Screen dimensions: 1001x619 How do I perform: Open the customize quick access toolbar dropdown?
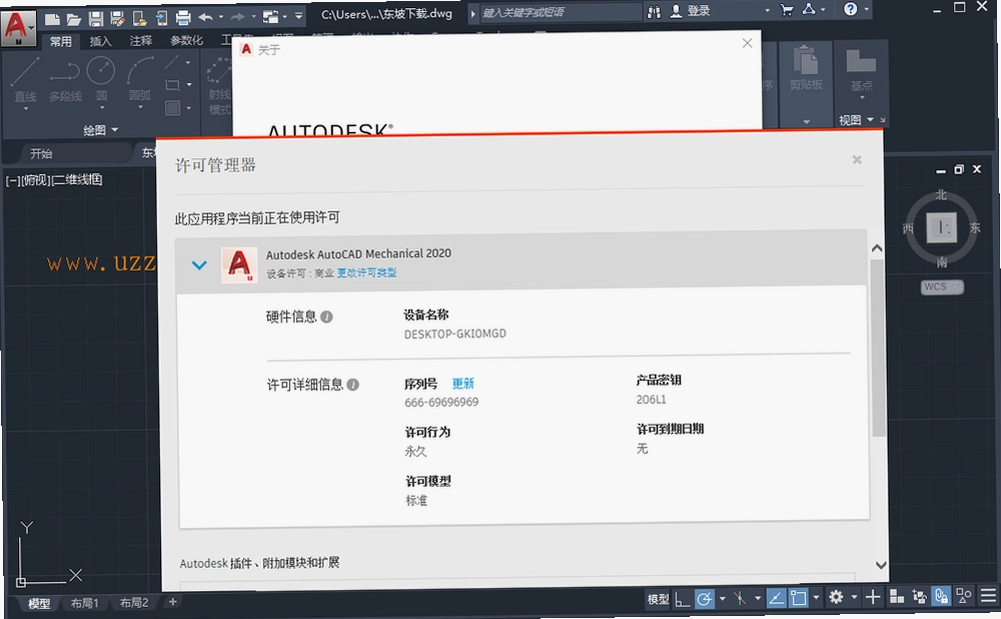click(299, 16)
